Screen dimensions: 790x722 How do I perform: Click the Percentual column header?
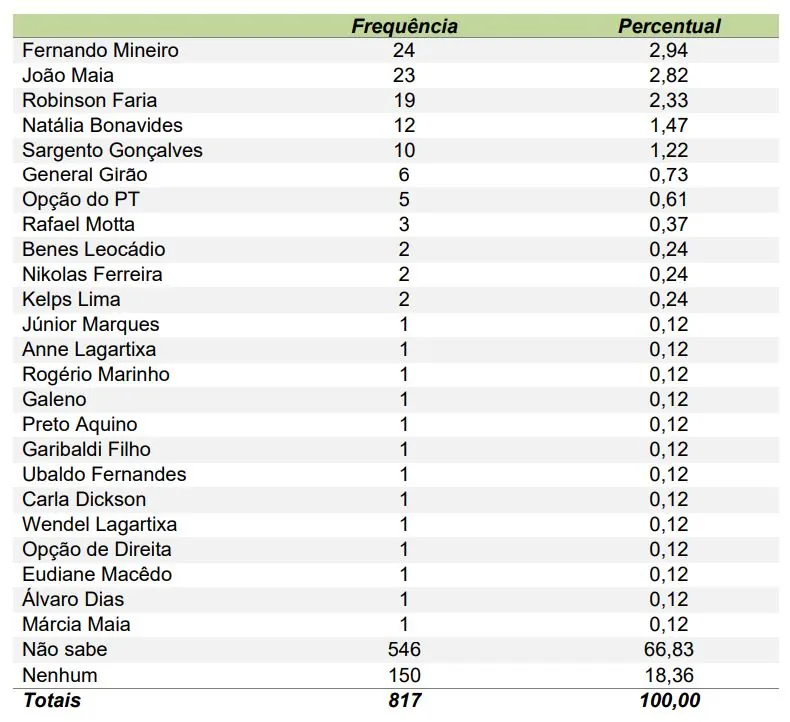coord(669,27)
